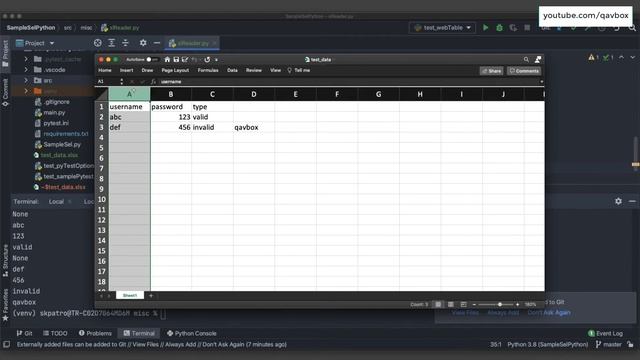Click the Excel Comments button
The image size is (640, 360).
524,71
